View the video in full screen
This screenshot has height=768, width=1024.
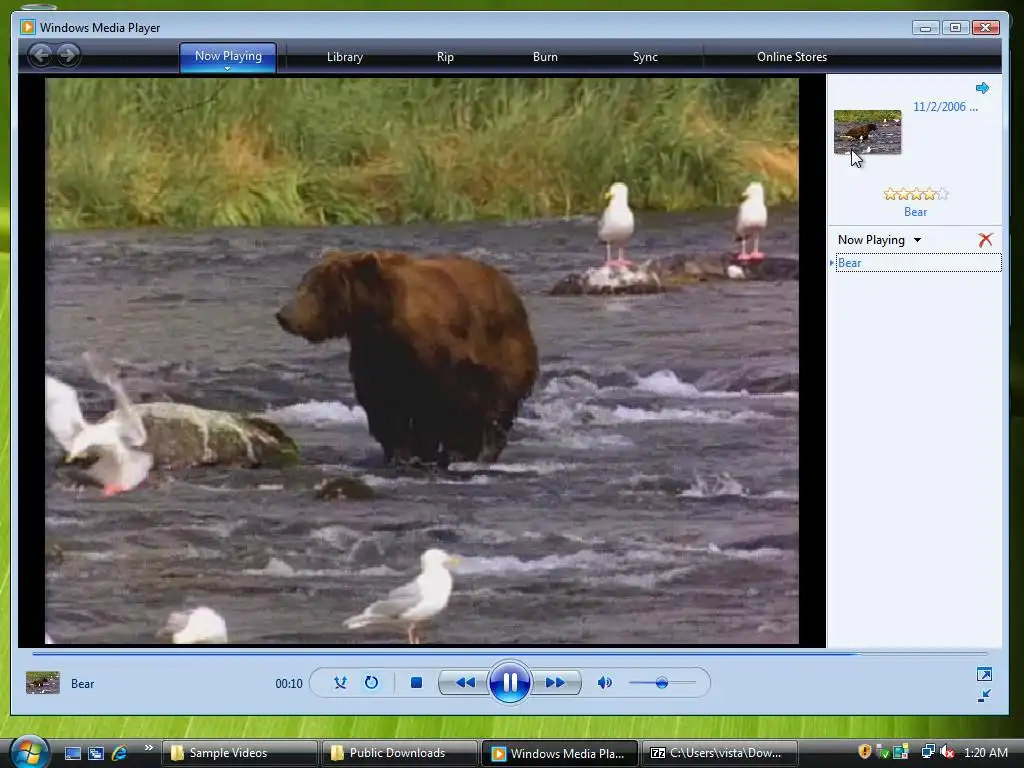pos(984,674)
